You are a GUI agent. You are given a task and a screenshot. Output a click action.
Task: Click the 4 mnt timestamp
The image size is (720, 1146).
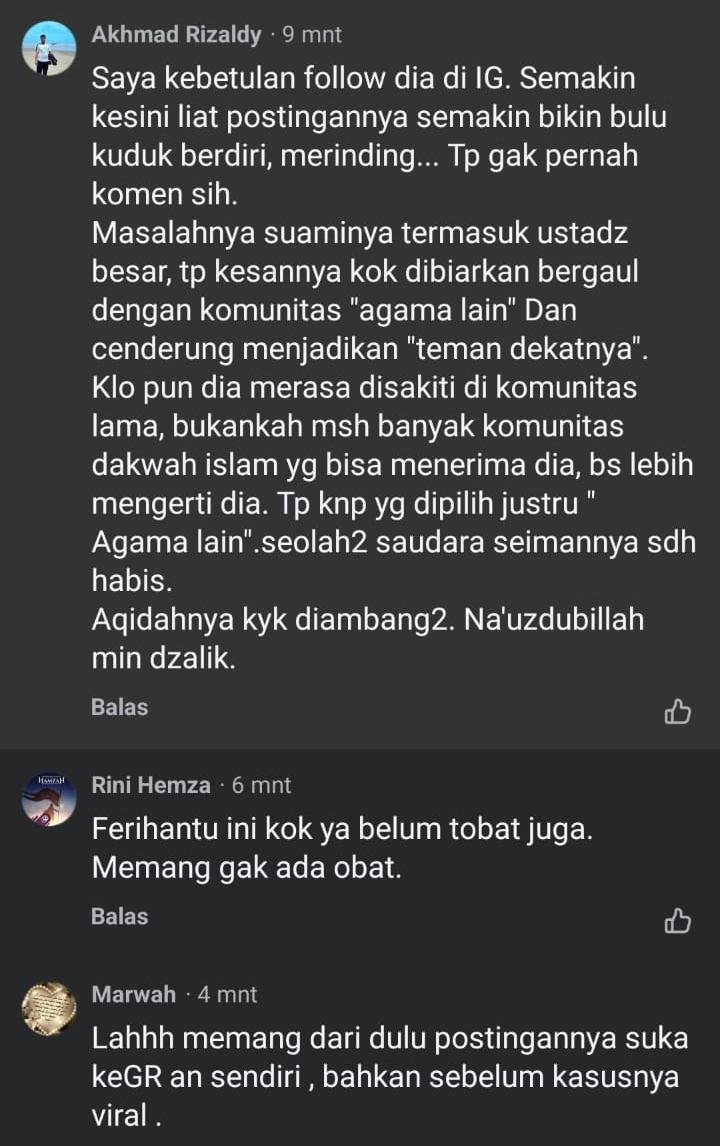(227, 994)
